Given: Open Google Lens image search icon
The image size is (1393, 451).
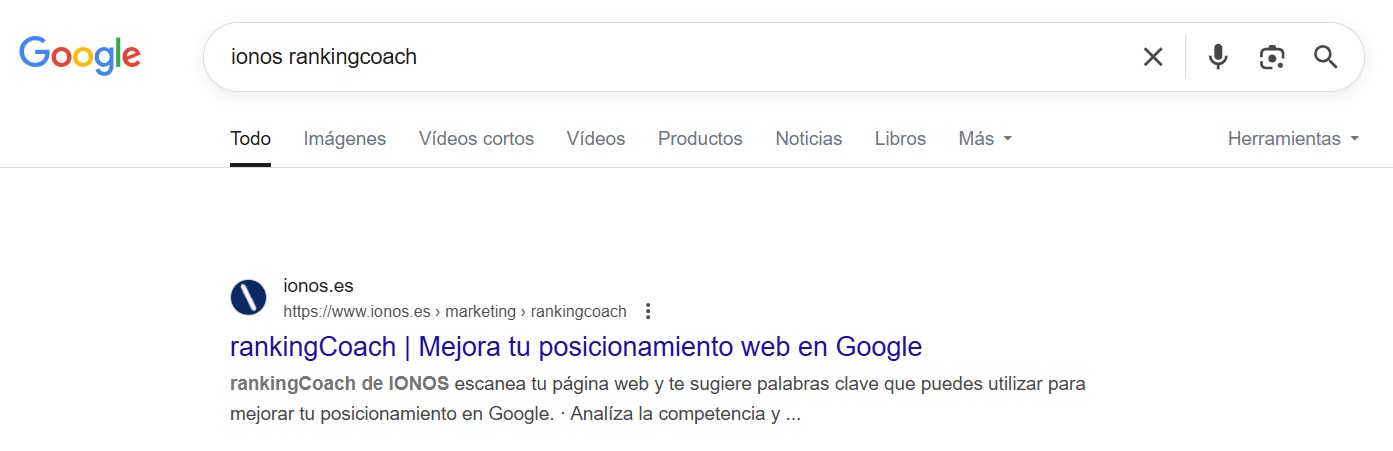Looking at the screenshot, I should click(1271, 57).
